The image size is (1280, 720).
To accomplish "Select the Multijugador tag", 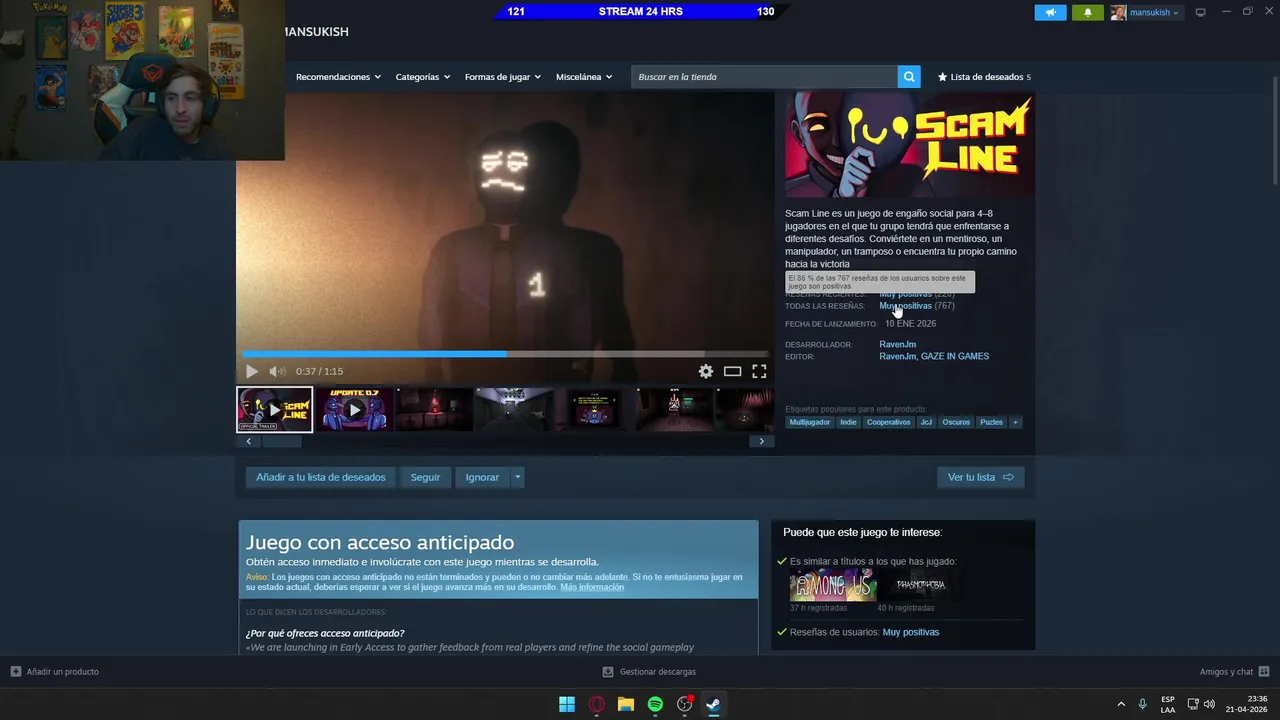I will [x=810, y=422].
